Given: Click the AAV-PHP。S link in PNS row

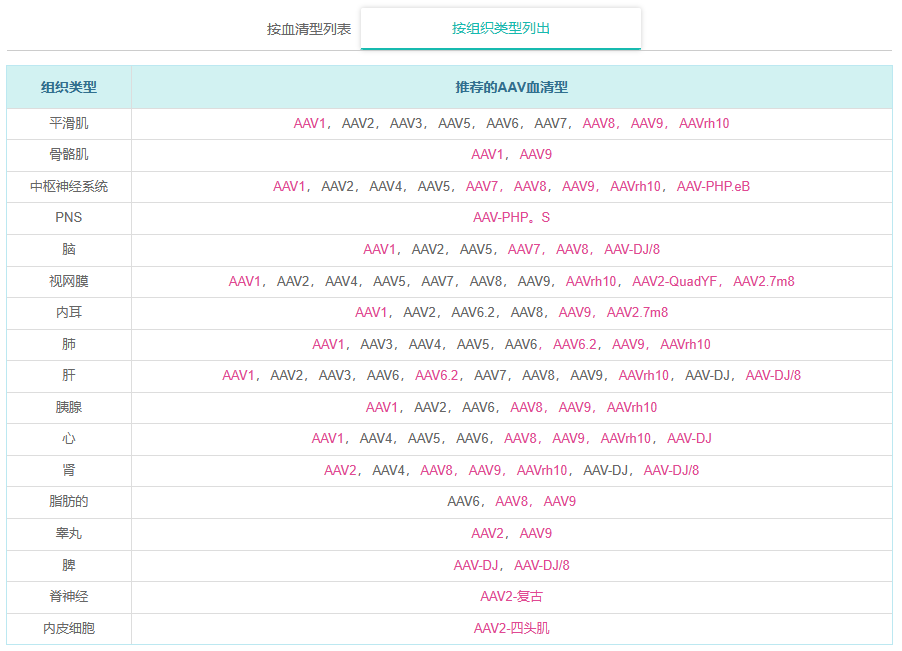Looking at the screenshot, I should point(511,217).
